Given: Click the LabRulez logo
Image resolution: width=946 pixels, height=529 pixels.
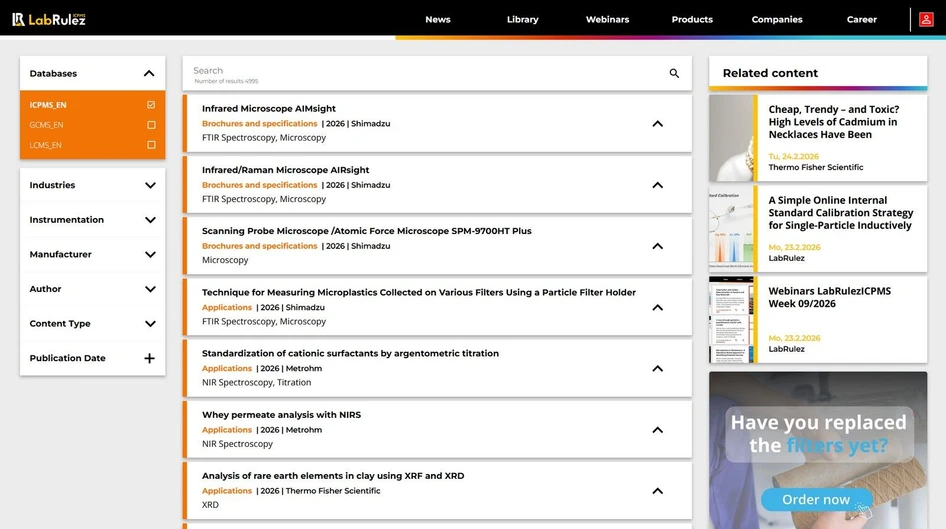Looking at the screenshot, I should coord(49,19).
